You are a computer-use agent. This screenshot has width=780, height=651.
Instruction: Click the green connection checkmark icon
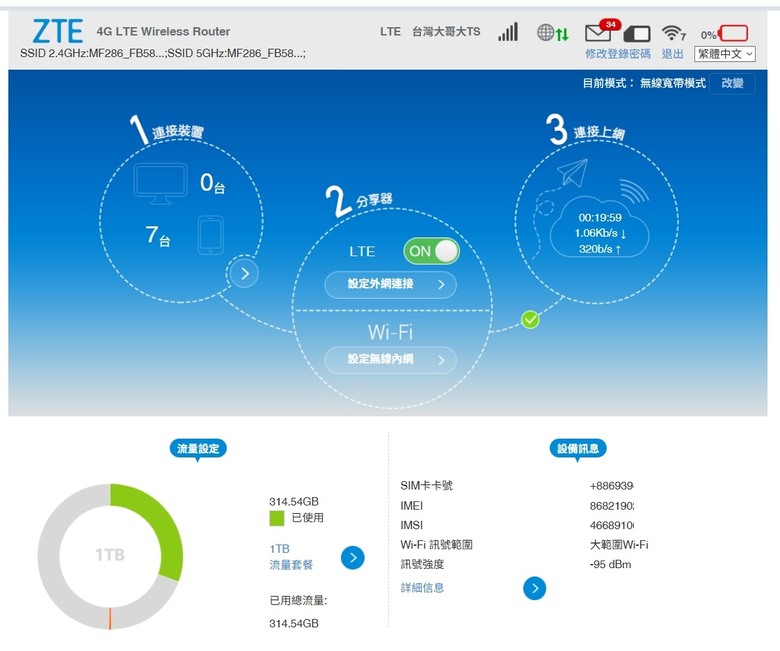(530, 319)
